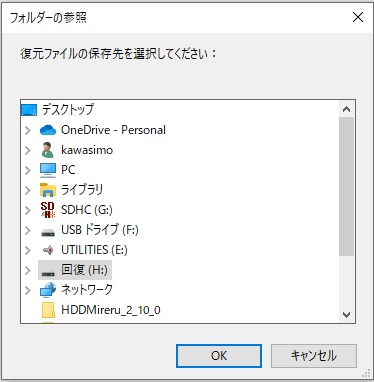The image size is (374, 382).
Task: Select the PC monitor icon
Action: (x=48, y=170)
